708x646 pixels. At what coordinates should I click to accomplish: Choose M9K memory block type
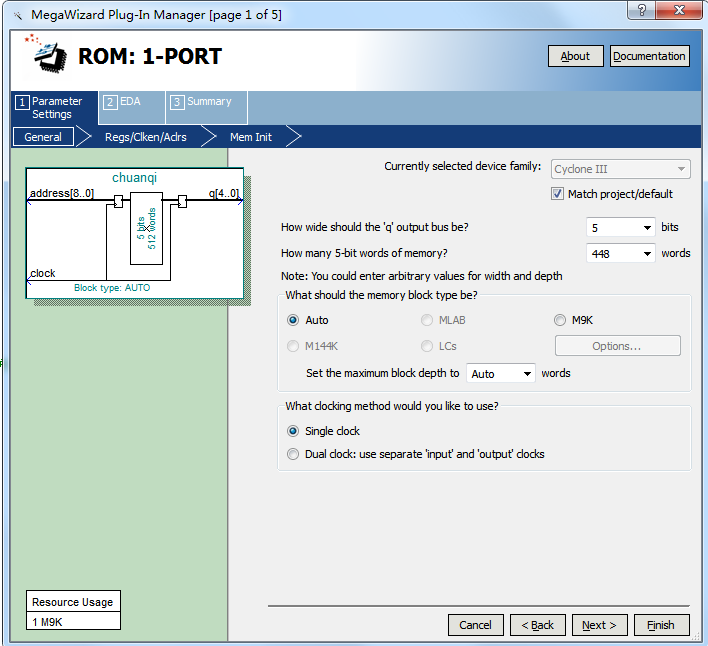(x=560, y=320)
